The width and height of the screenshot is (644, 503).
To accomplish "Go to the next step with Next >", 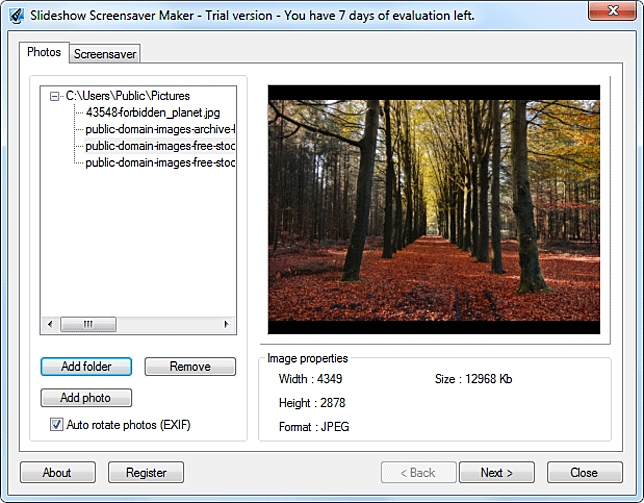I will pyautogui.click(x=497, y=472).
